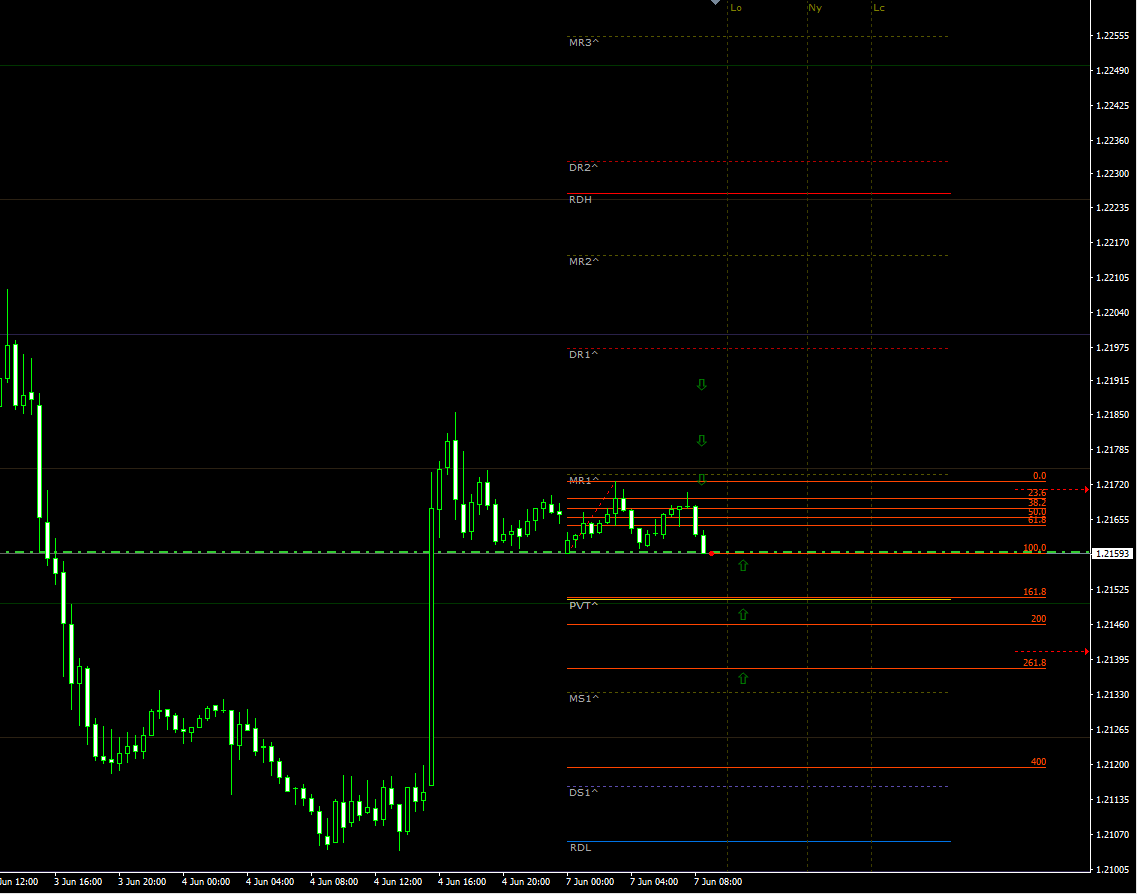Viewport: 1137px width, 895px height.
Task: Click 1.22040 on the price scale
Action: pos(1112,313)
